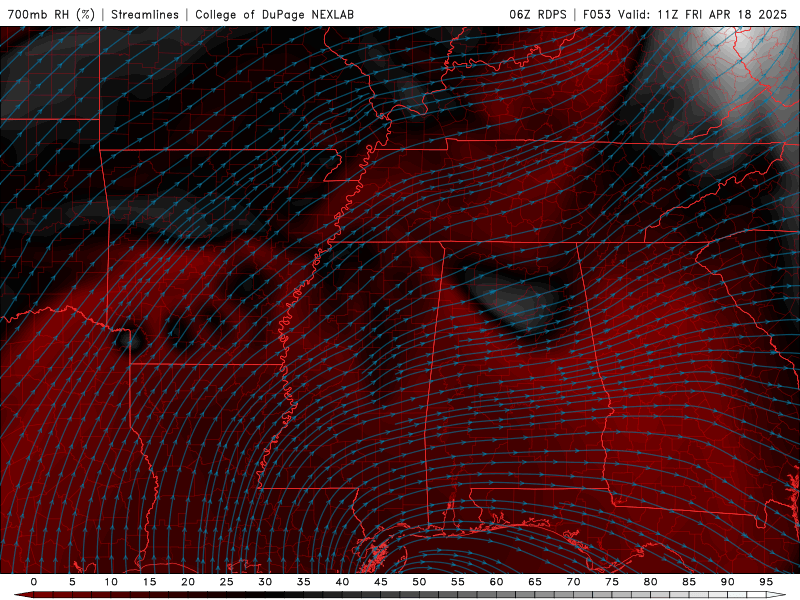
Task: Click the '700mb RH (%)' title text
Action: tap(52, 14)
